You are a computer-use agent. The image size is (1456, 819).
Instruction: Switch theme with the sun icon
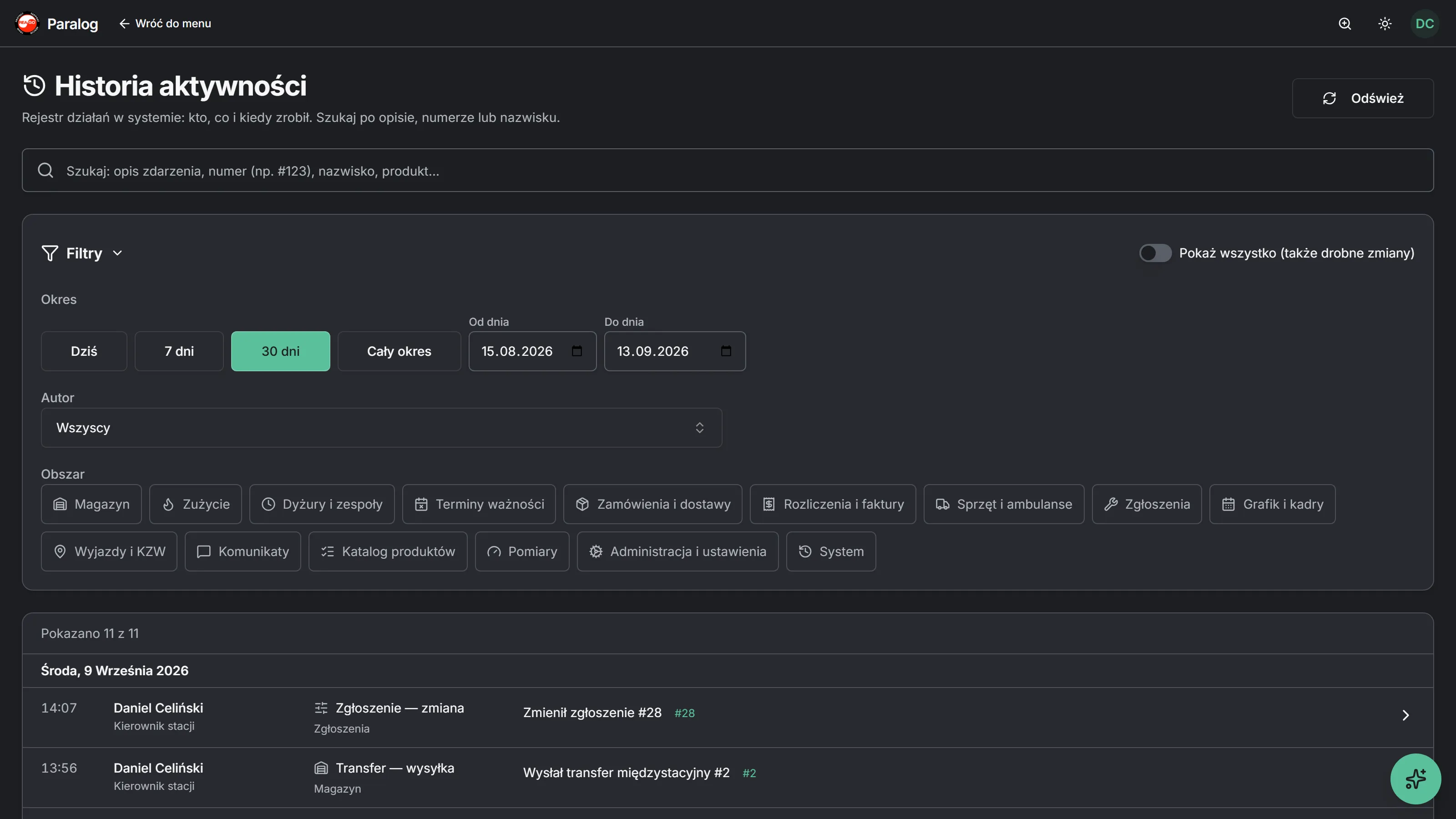click(x=1385, y=24)
